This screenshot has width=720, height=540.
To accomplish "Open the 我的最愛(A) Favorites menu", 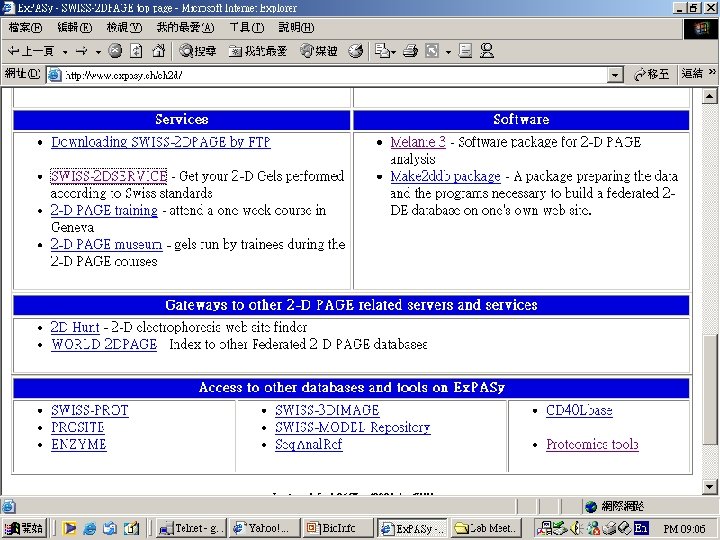I will 185,28.
